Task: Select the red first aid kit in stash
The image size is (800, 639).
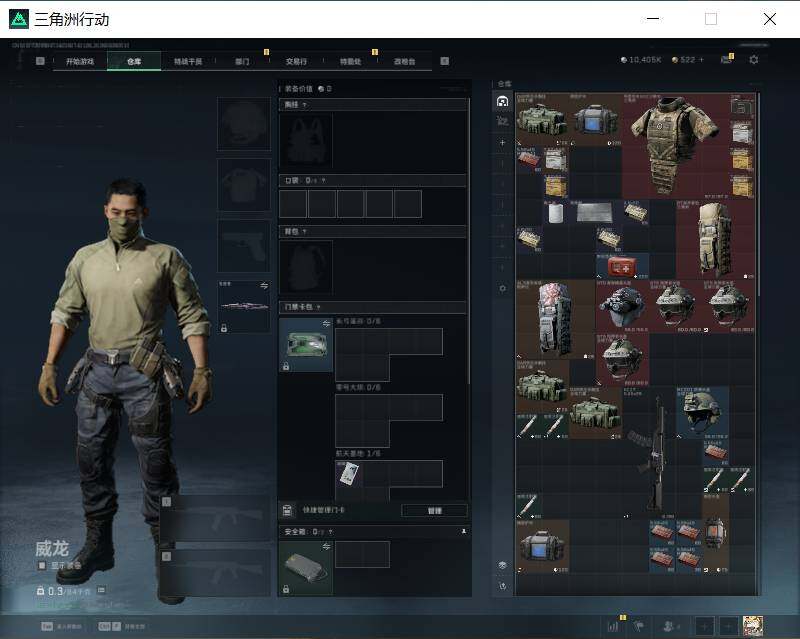Action: (622, 266)
